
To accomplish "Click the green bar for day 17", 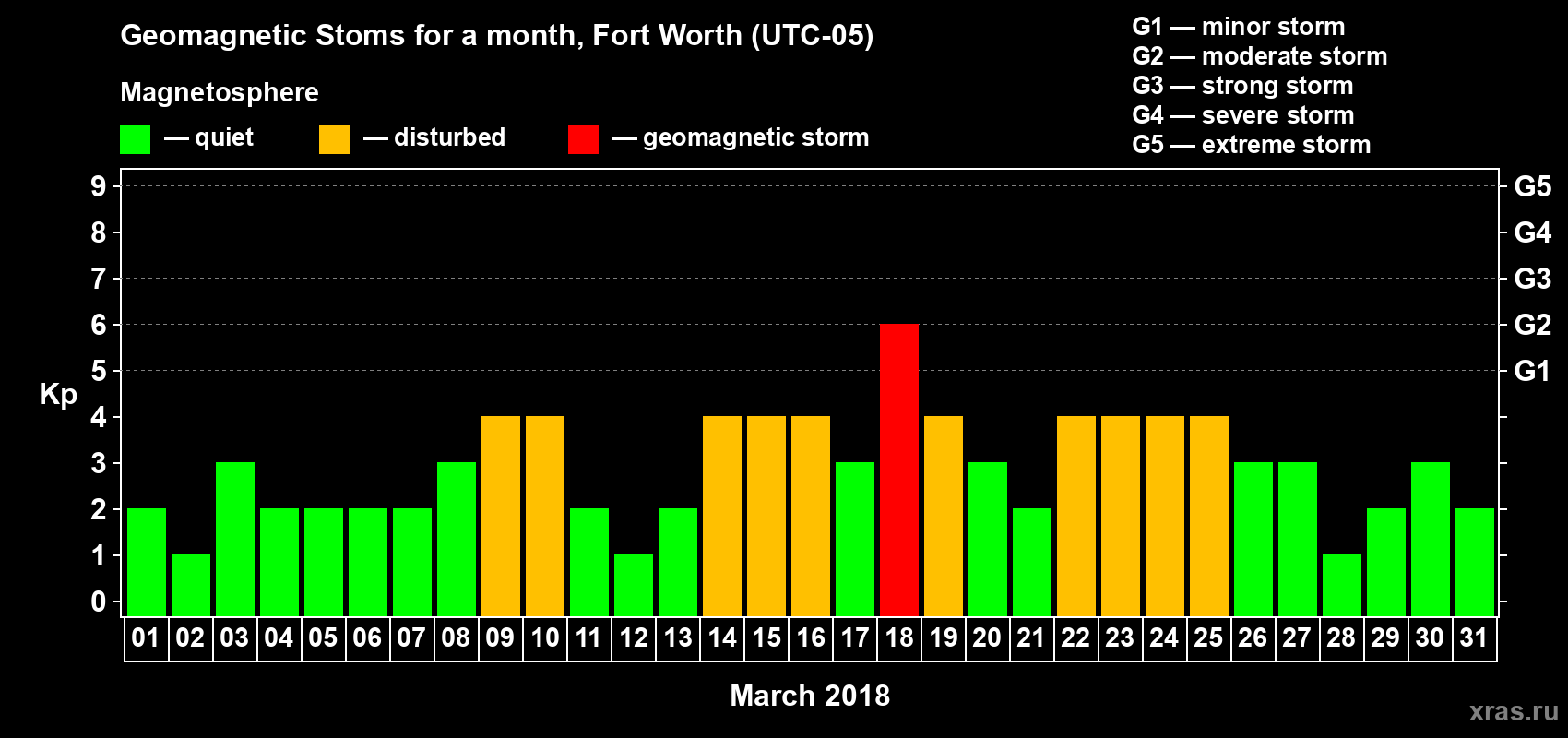I will coord(855,539).
